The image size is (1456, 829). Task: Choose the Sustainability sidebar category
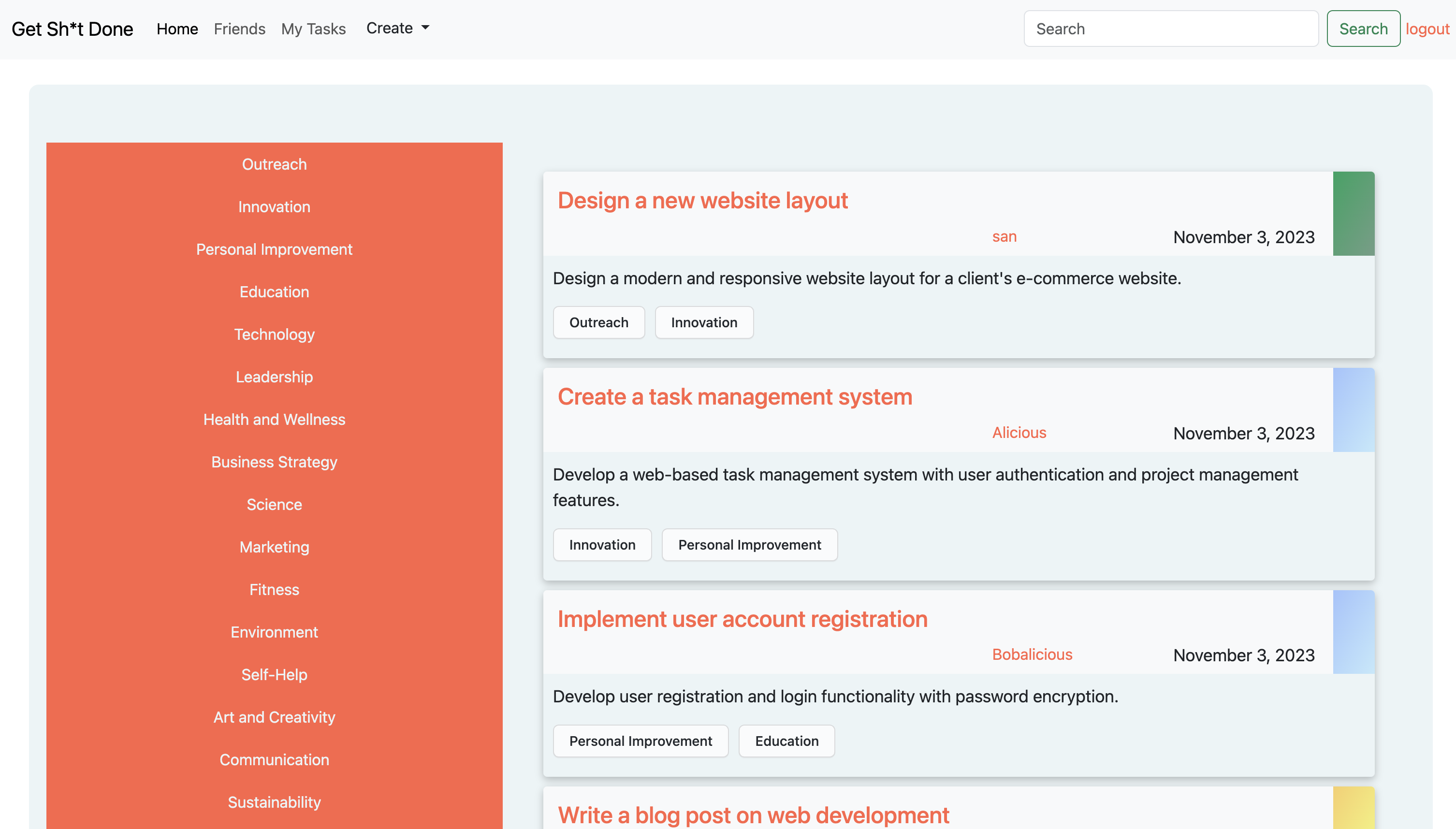point(274,801)
